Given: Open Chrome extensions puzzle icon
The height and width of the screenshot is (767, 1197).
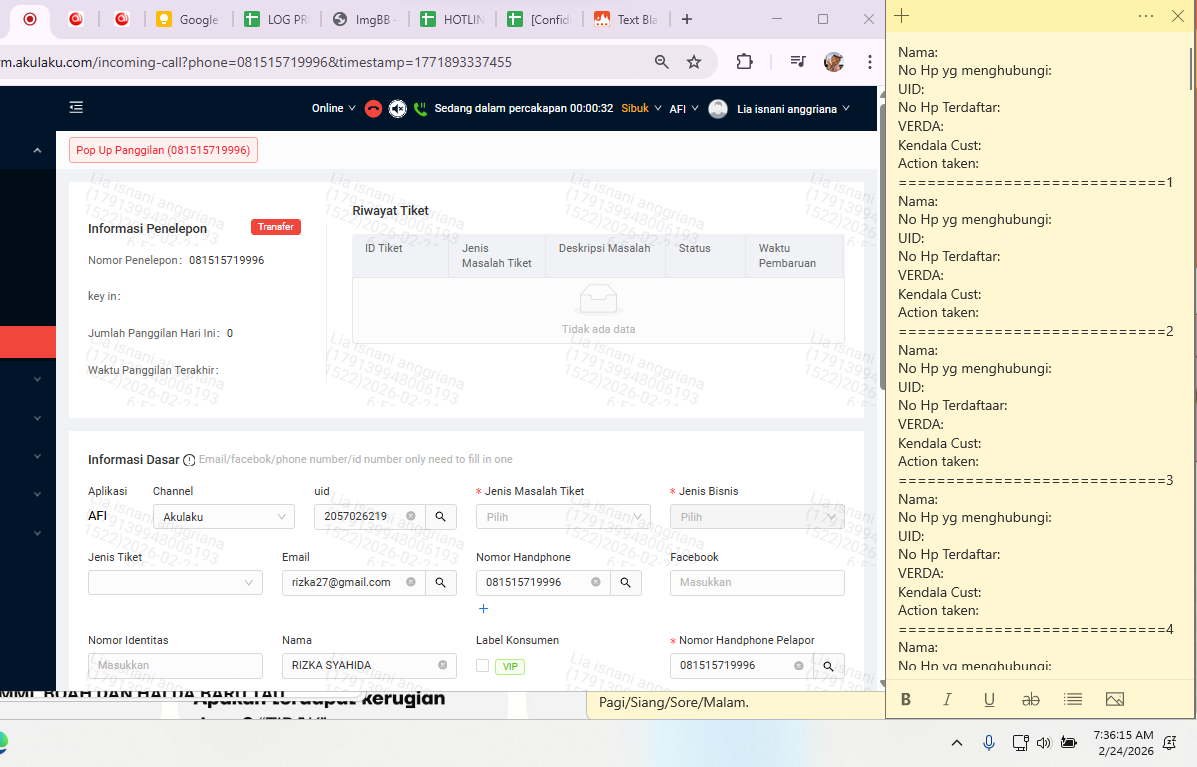Looking at the screenshot, I should [744, 62].
